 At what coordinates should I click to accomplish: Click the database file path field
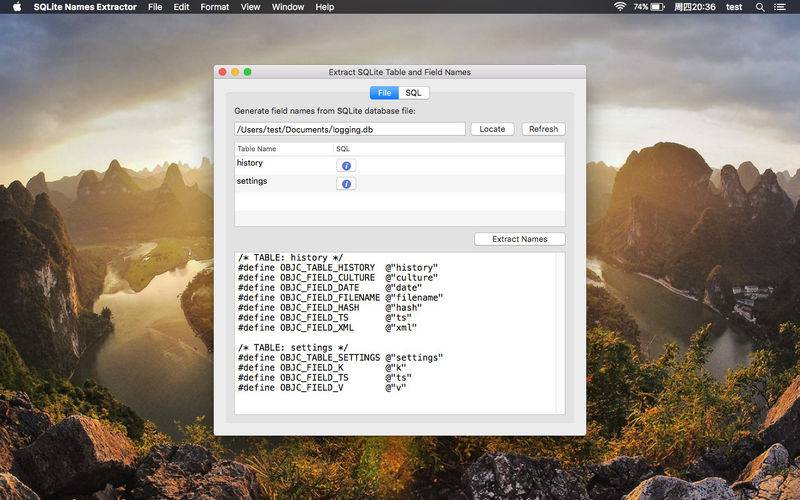349,129
